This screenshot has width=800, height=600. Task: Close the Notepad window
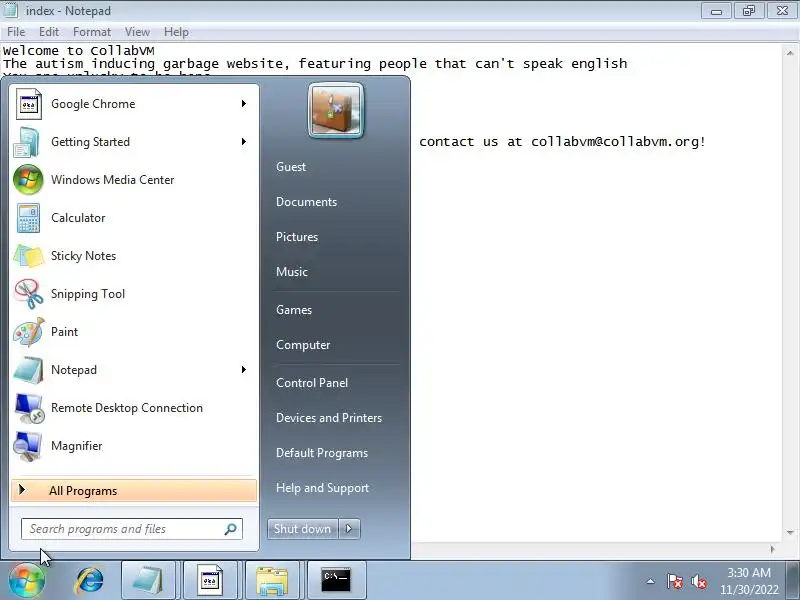tap(782, 11)
